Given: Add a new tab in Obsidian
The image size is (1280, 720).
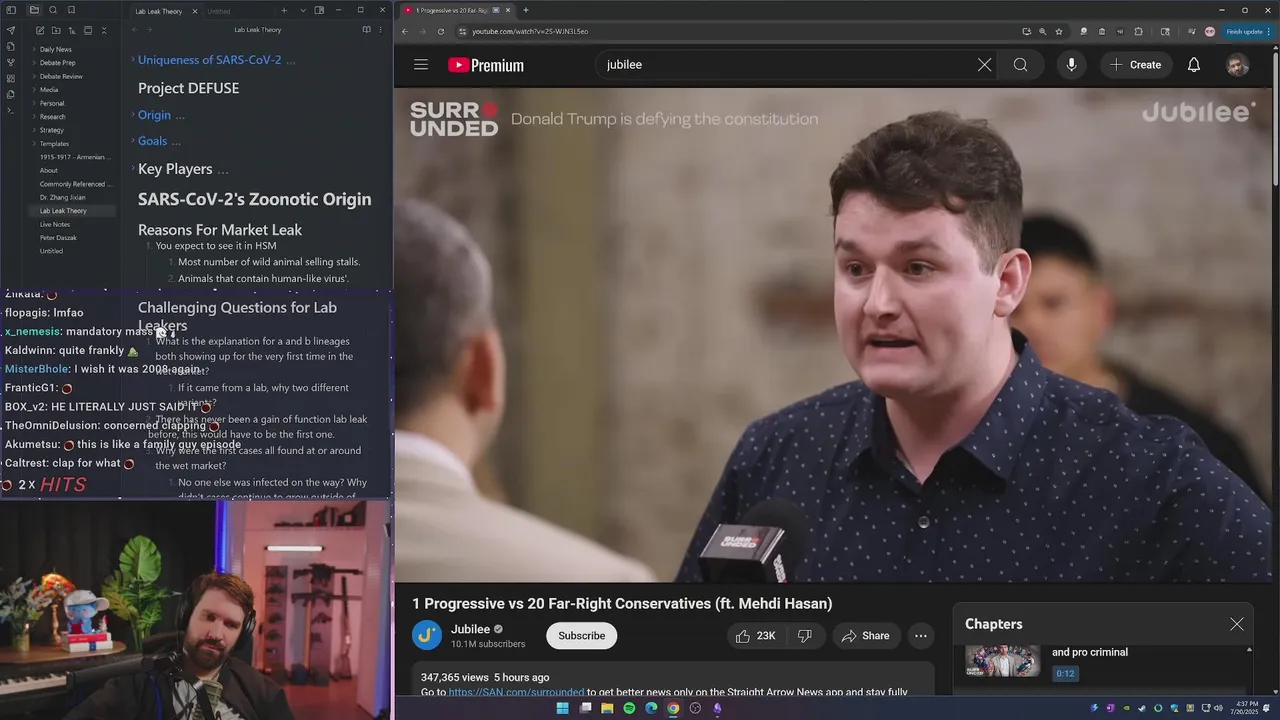Looking at the screenshot, I should pyautogui.click(x=284, y=10).
